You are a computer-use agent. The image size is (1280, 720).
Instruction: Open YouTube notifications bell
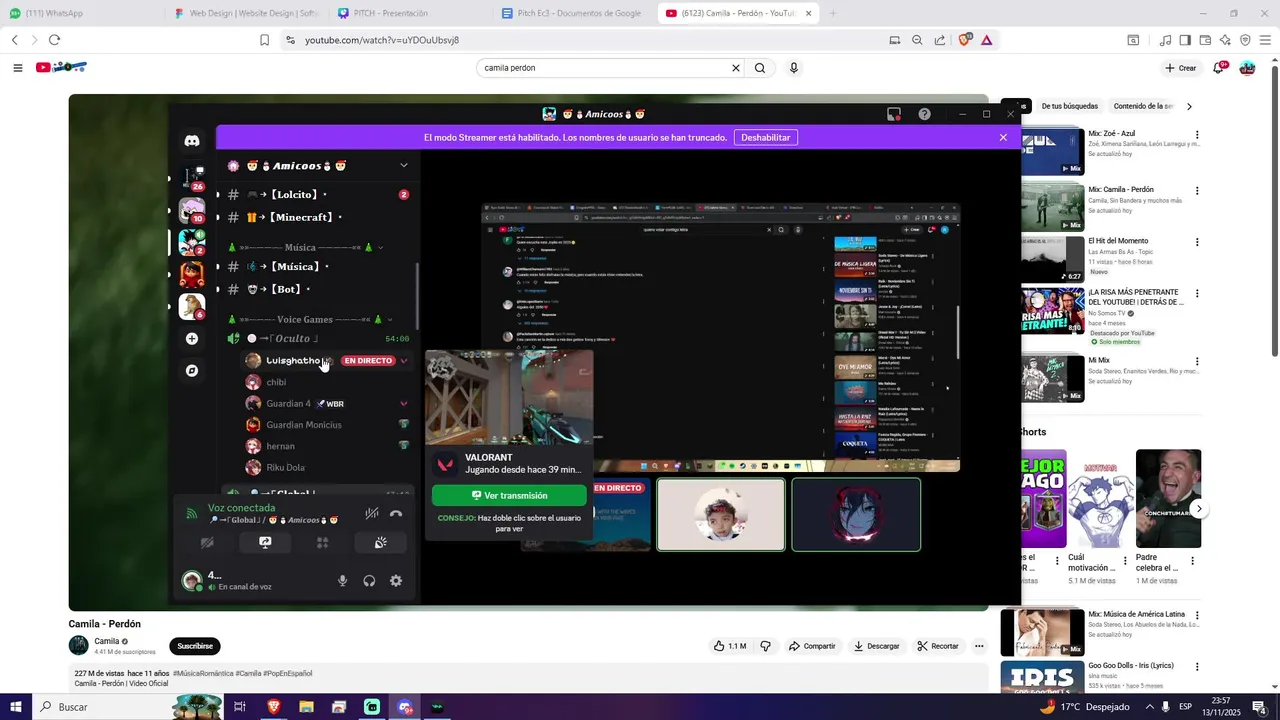pos(1219,68)
